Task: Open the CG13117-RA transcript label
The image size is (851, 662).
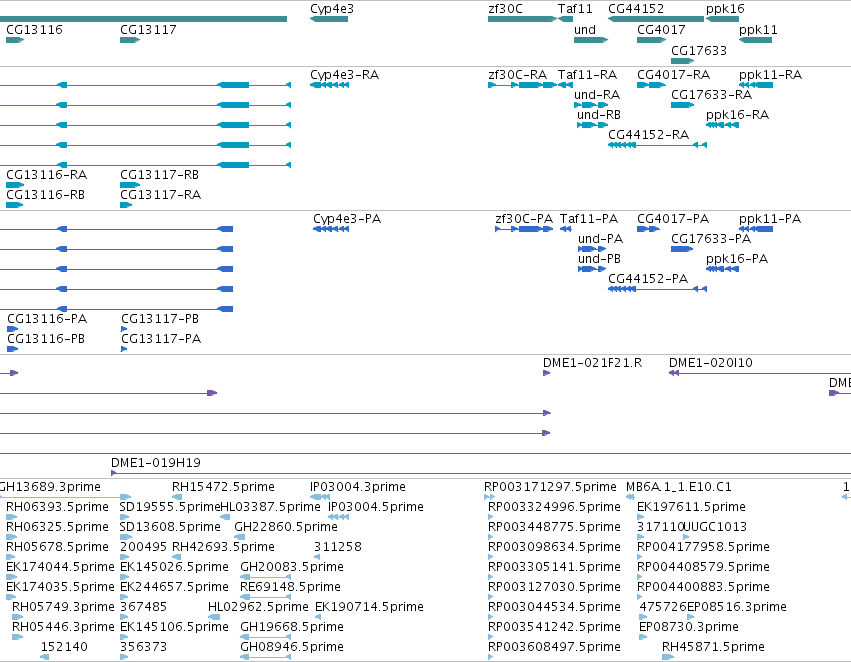Action: coord(160,195)
